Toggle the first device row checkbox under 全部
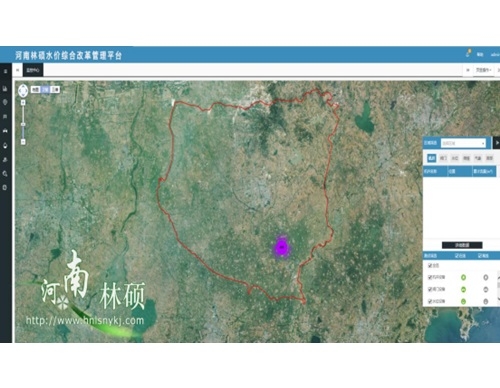Viewport: 500px width, 388px height. click(x=430, y=277)
